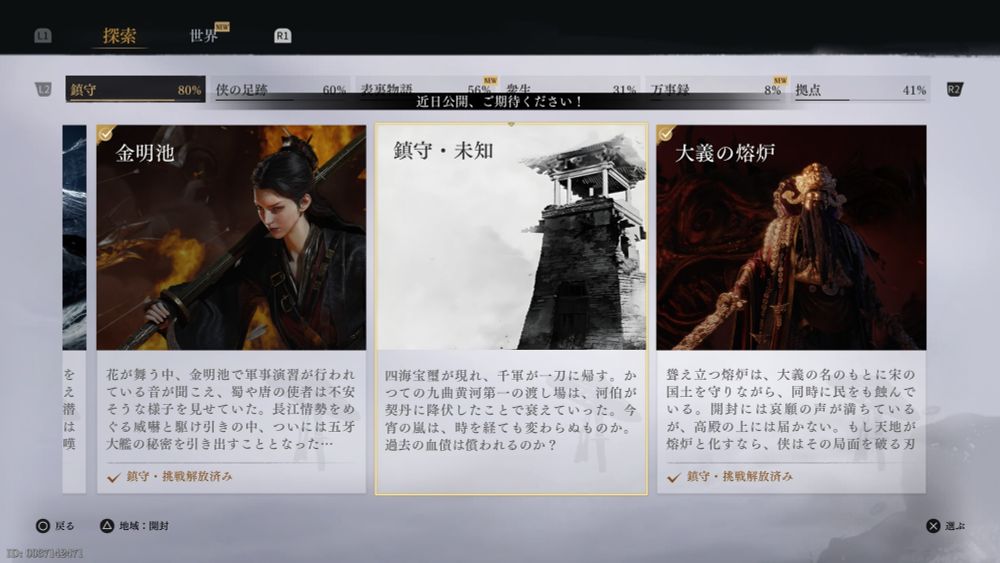This screenshot has width=1000, height=563.
Task: Select the 侠の足跡 60% category
Action: click(x=281, y=89)
